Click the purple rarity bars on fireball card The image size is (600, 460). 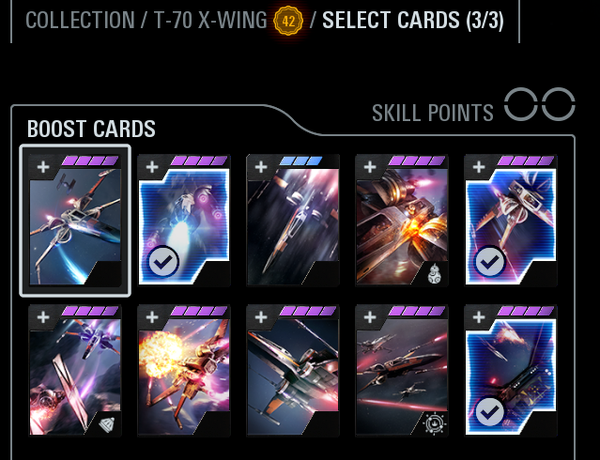pyautogui.click(x=199, y=311)
